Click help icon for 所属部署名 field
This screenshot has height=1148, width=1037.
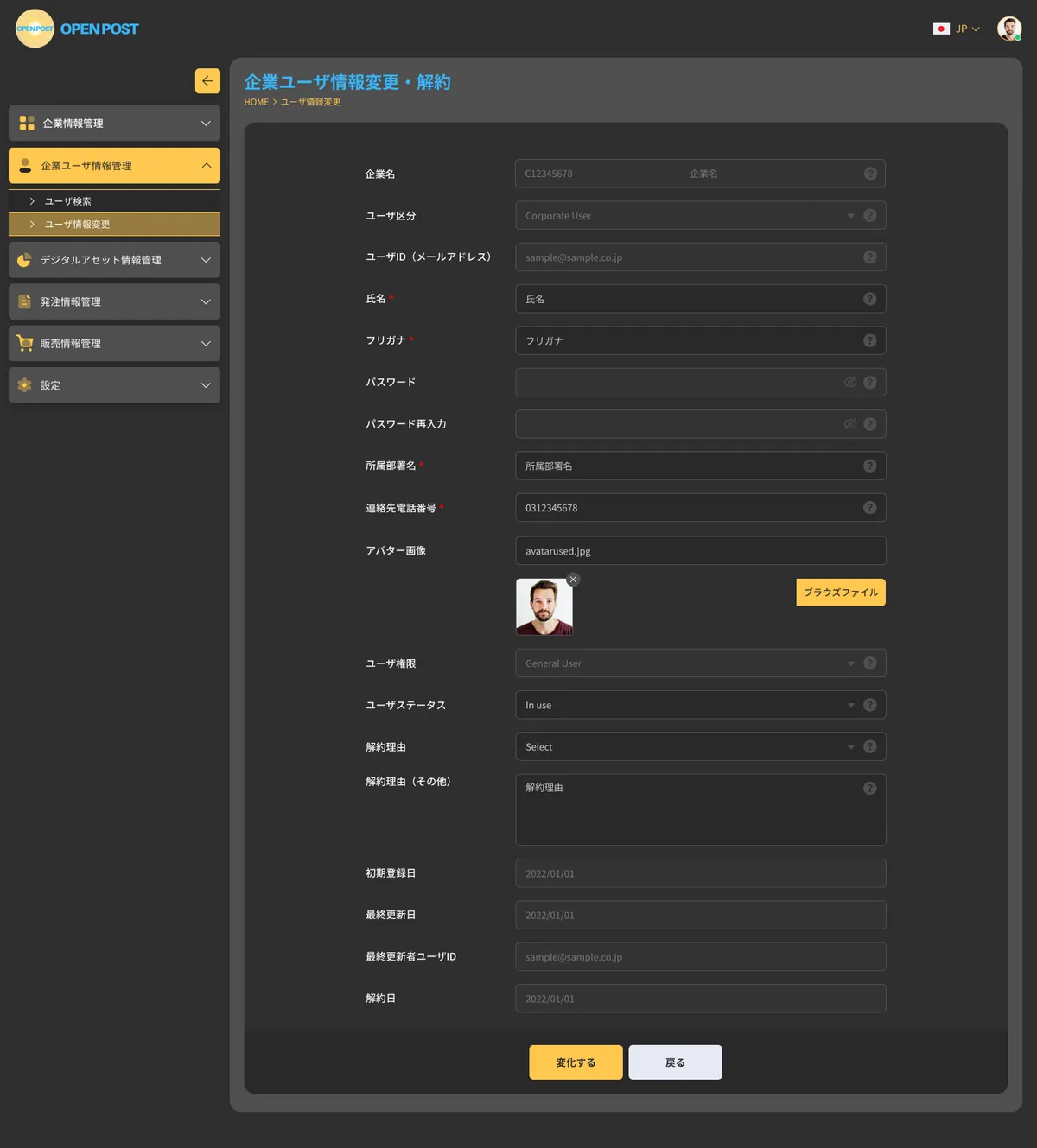pos(870,466)
